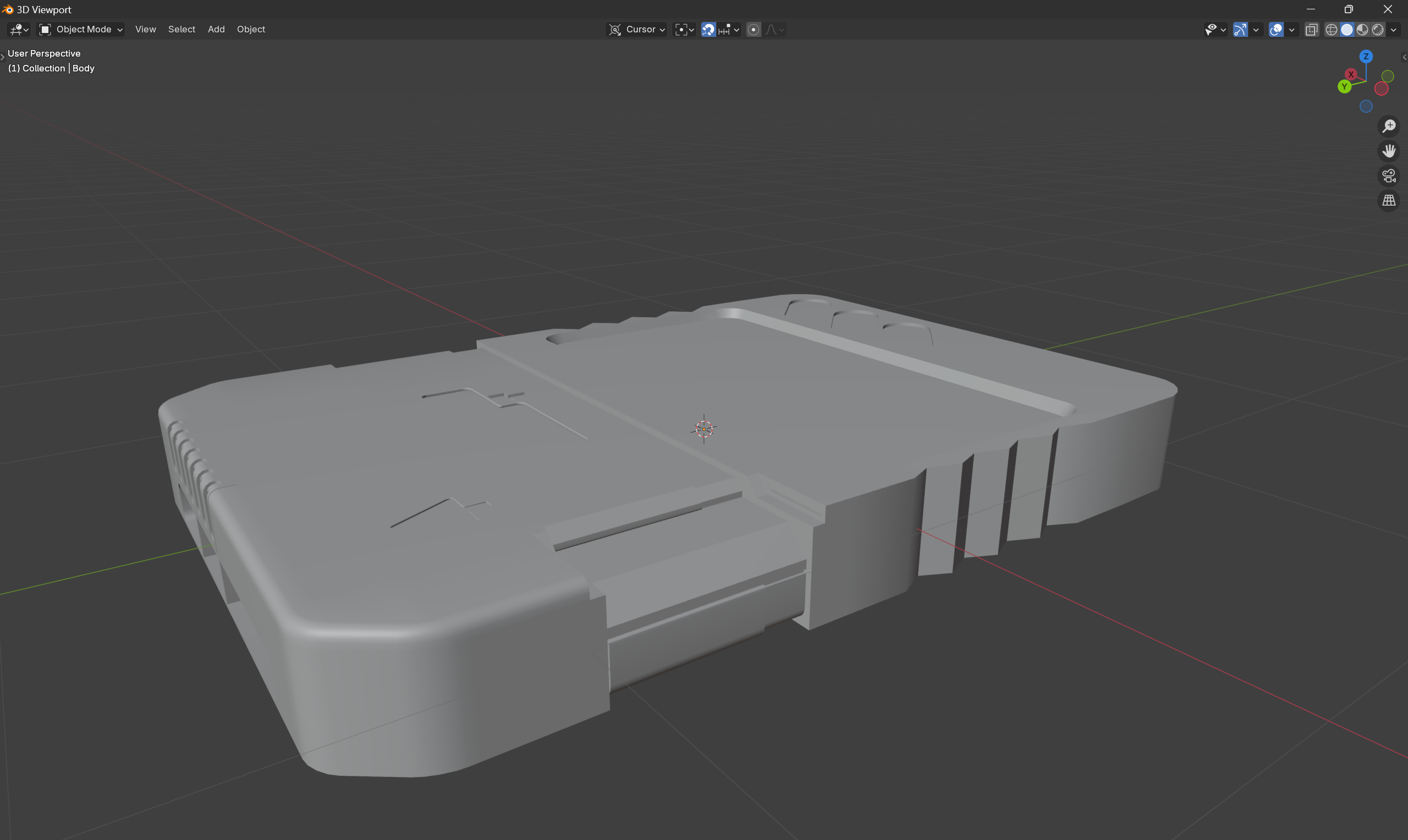Open the Cursor transform orientation dropdown
Viewport: 1408px width, 840px height.
[x=636, y=30]
